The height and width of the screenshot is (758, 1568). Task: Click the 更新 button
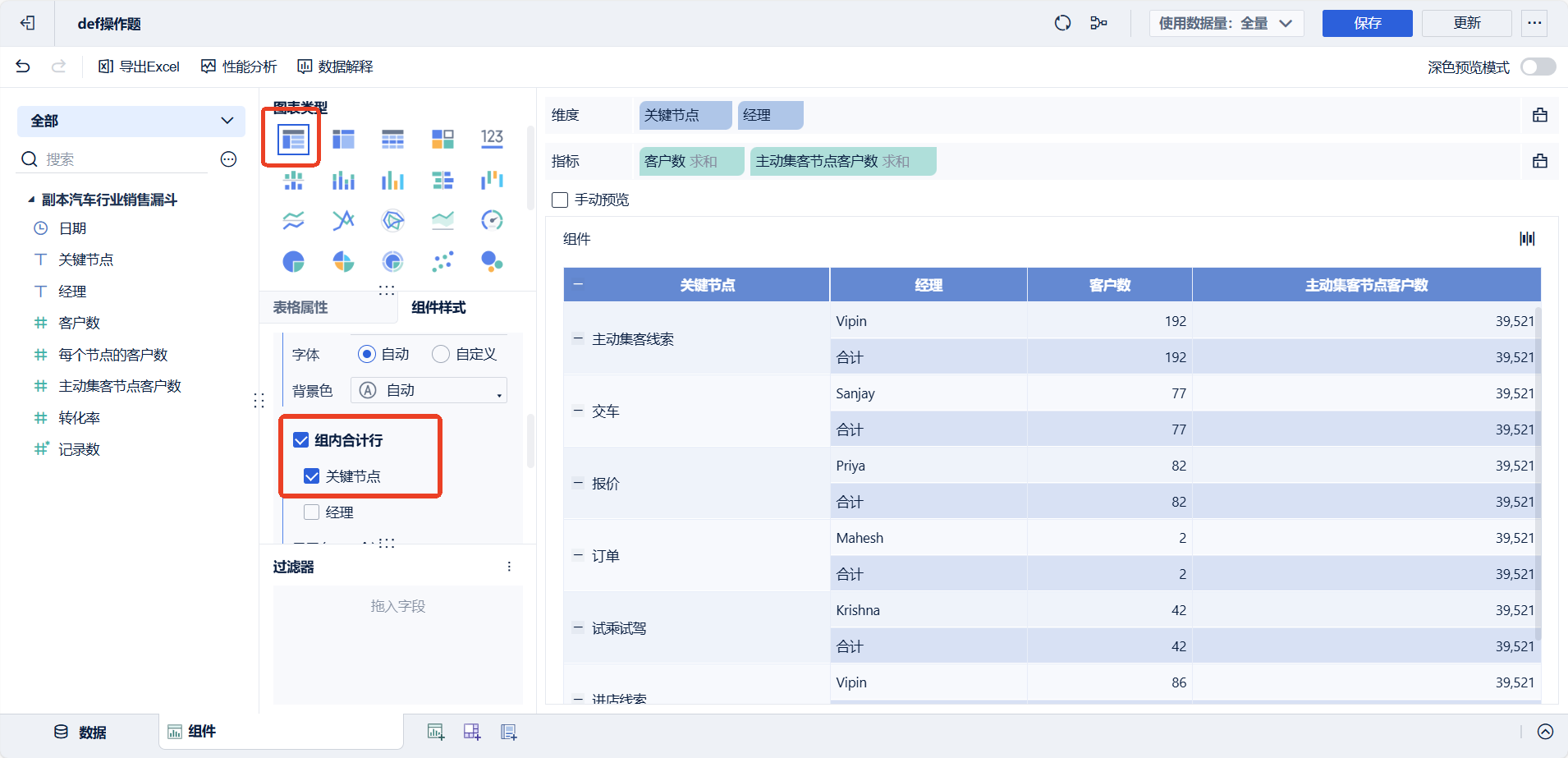pyautogui.click(x=1467, y=23)
